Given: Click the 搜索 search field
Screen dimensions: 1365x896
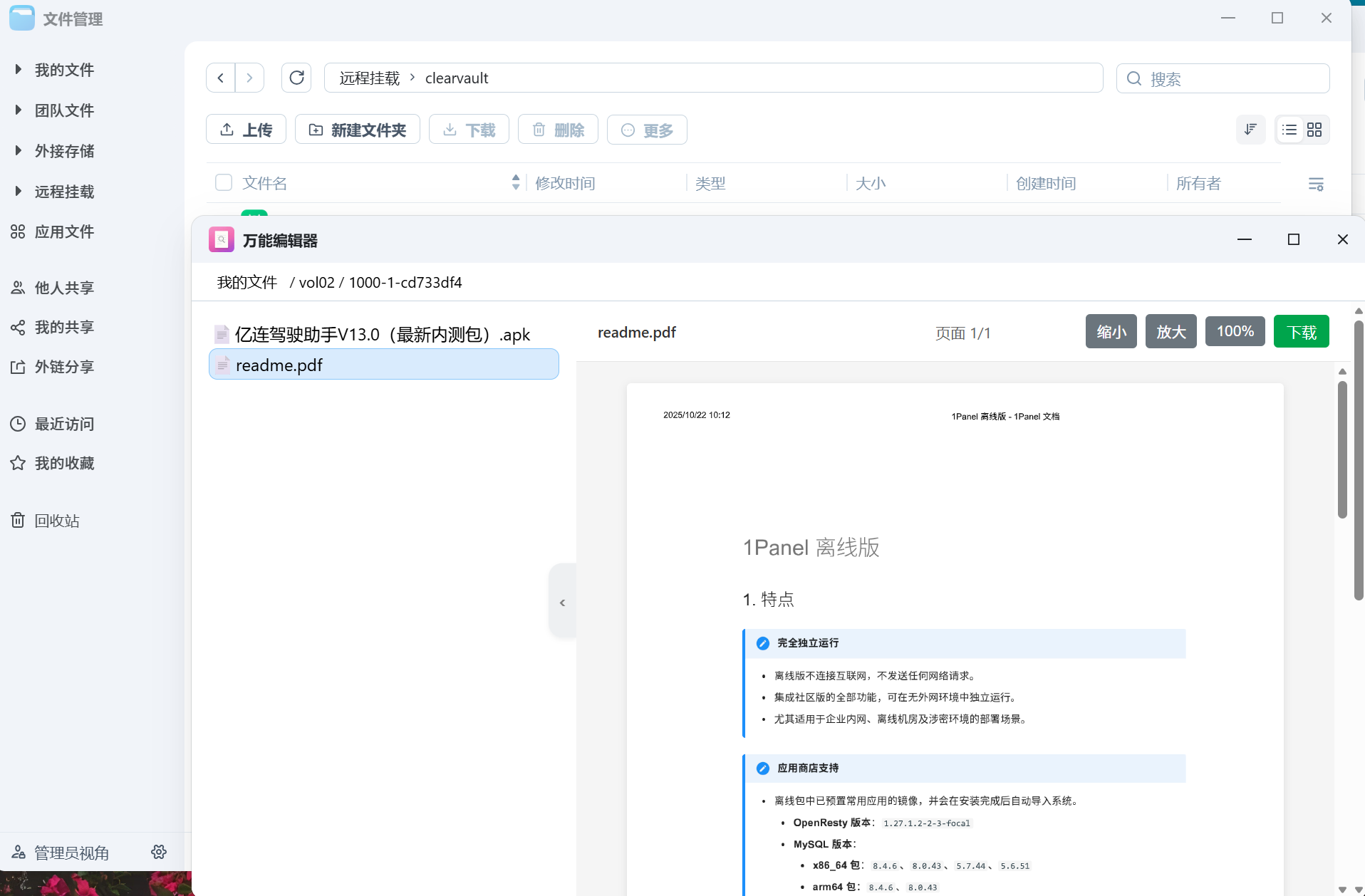Looking at the screenshot, I should 1232,78.
